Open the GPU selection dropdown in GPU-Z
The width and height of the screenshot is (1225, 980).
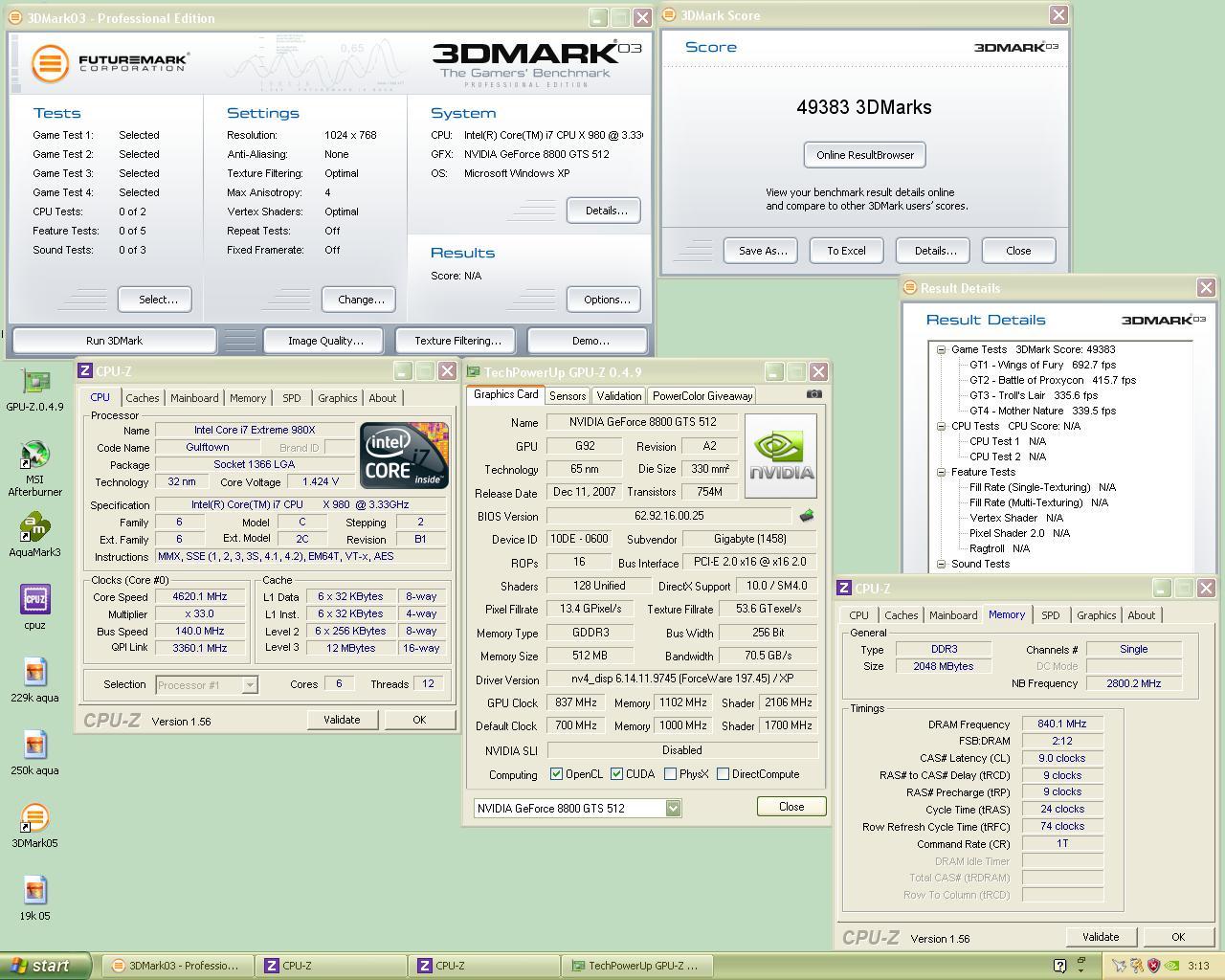pos(673,808)
